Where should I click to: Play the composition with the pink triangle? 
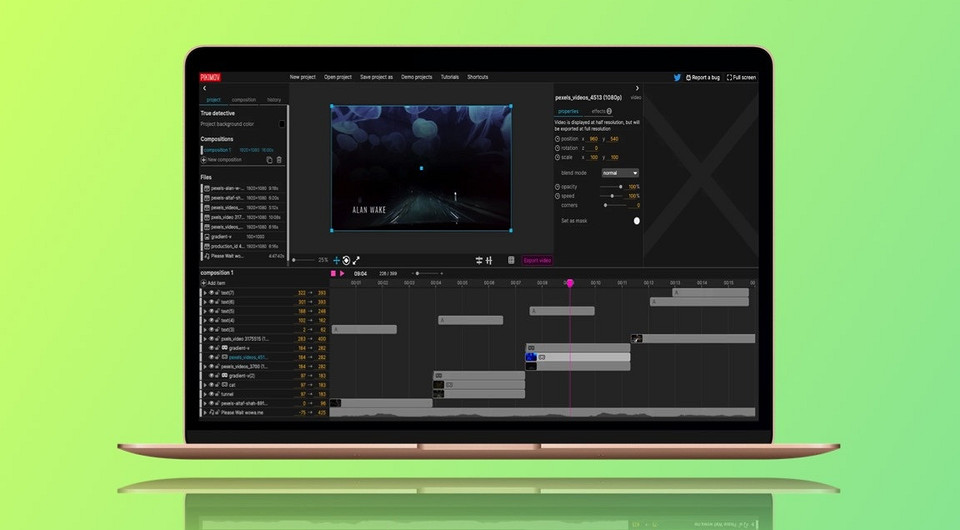(x=342, y=274)
